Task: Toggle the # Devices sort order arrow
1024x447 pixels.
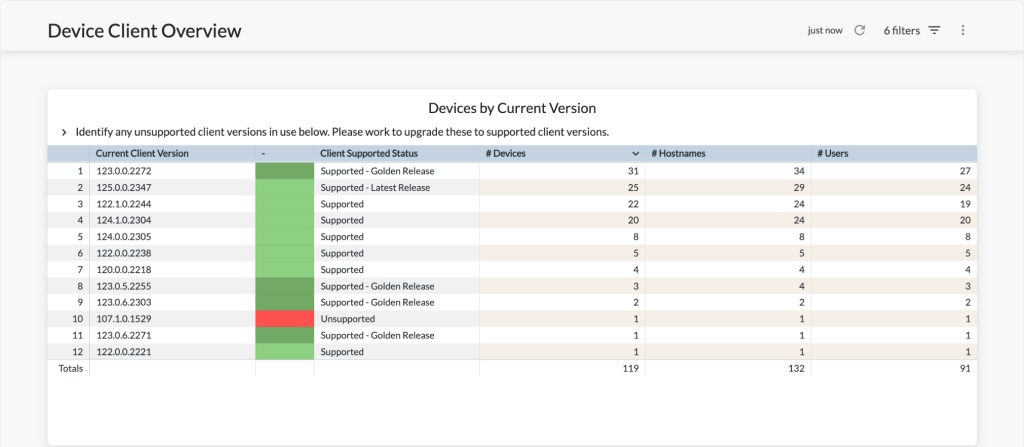Action: click(635, 154)
